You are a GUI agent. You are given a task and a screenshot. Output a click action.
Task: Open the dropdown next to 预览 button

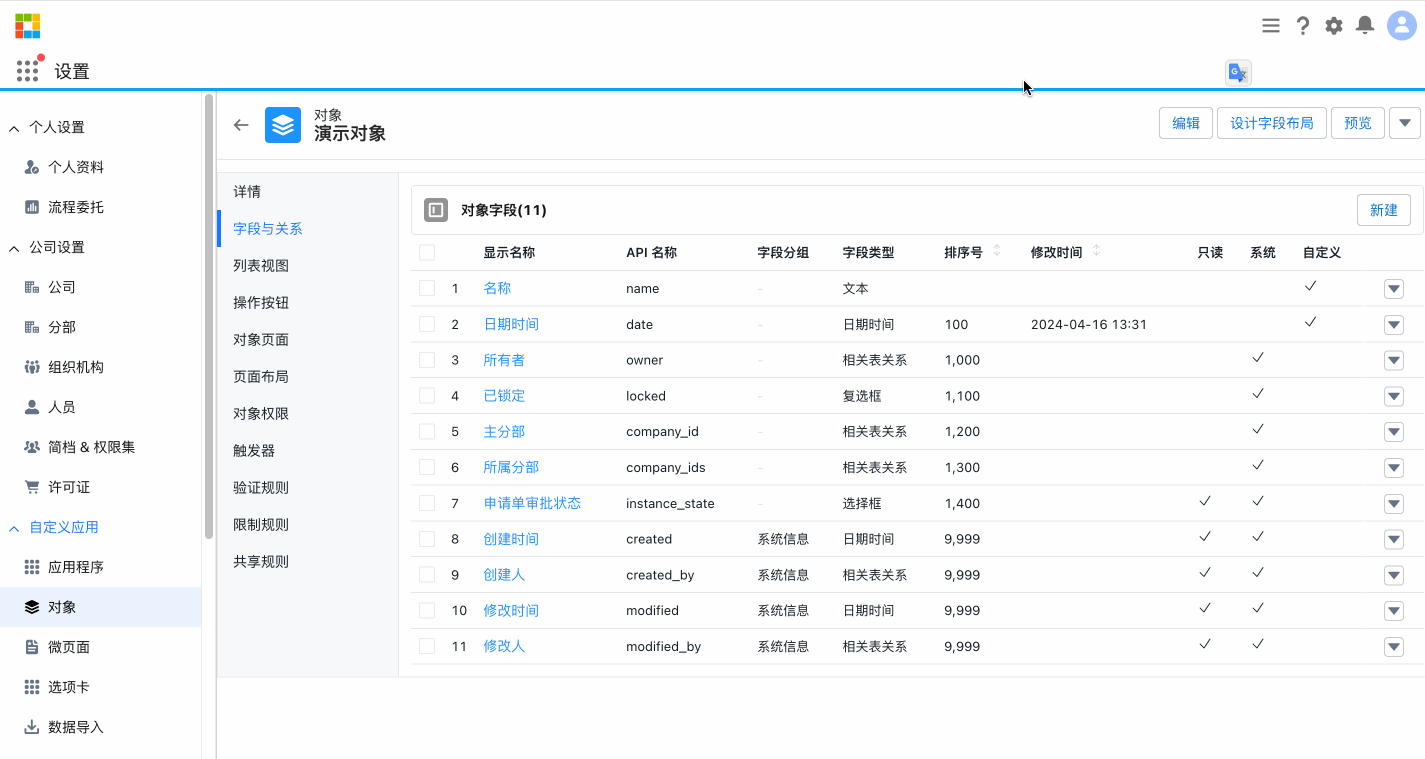pyautogui.click(x=1405, y=123)
